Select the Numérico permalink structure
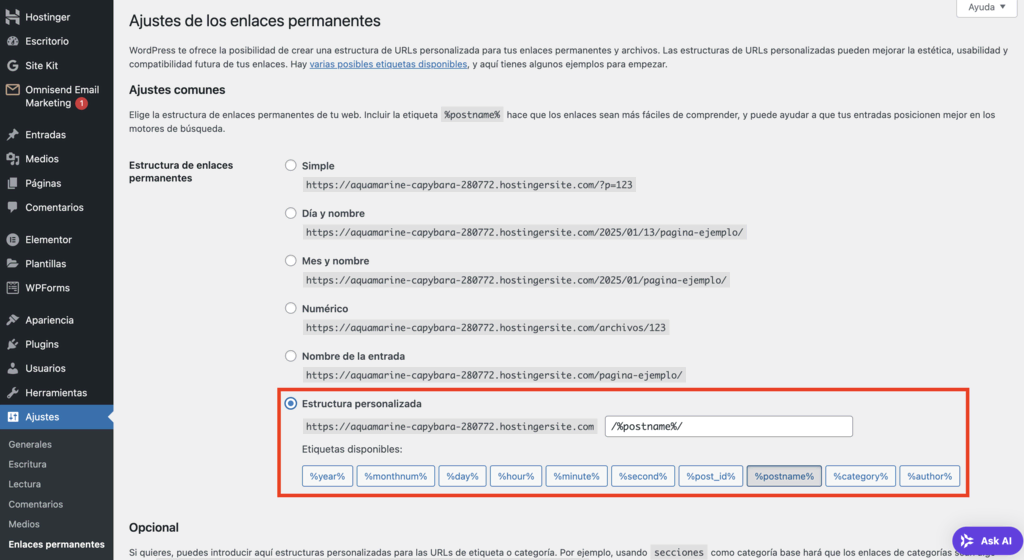The image size is (1024, 560). point(291,309)
